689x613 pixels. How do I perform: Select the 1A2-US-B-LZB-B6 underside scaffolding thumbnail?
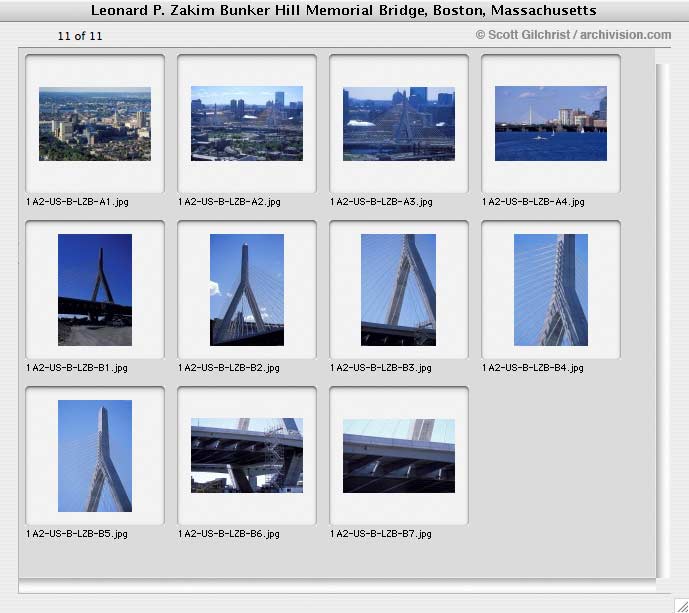point(247,455)
